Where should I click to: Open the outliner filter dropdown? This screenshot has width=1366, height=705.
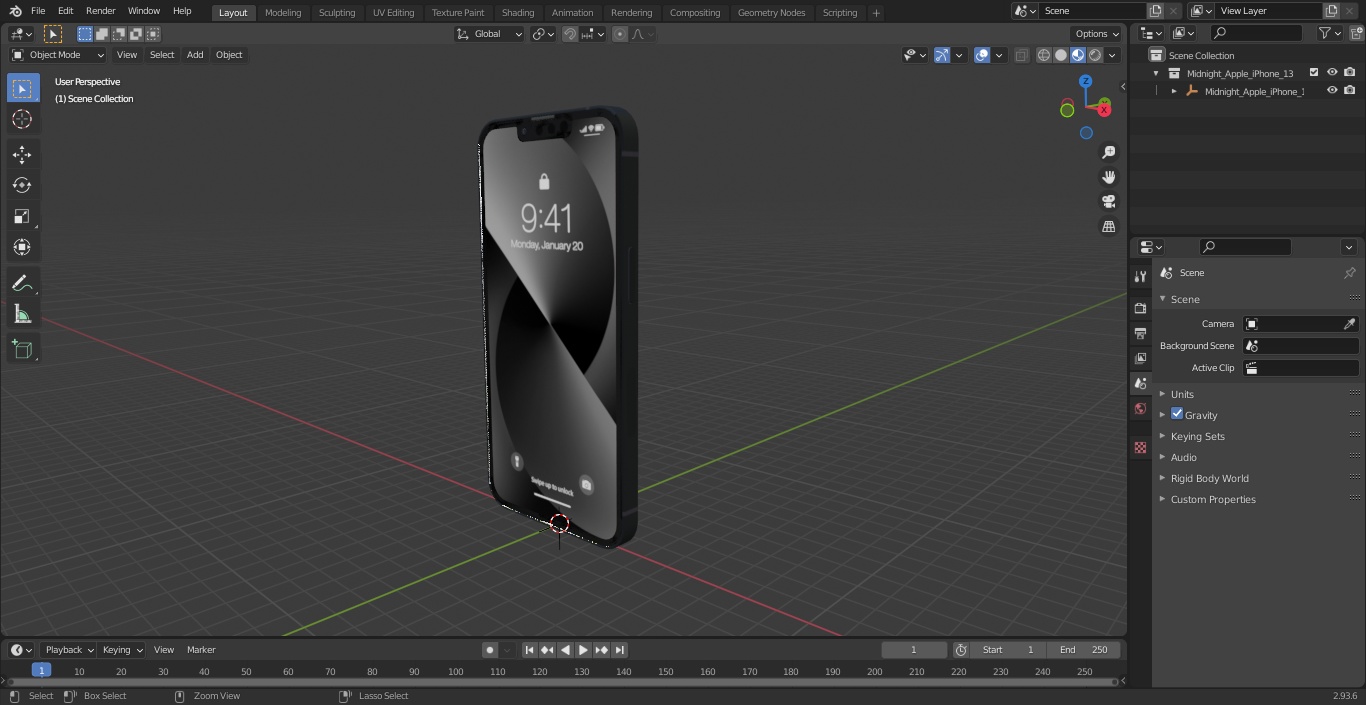click(x=1329, y=33)
